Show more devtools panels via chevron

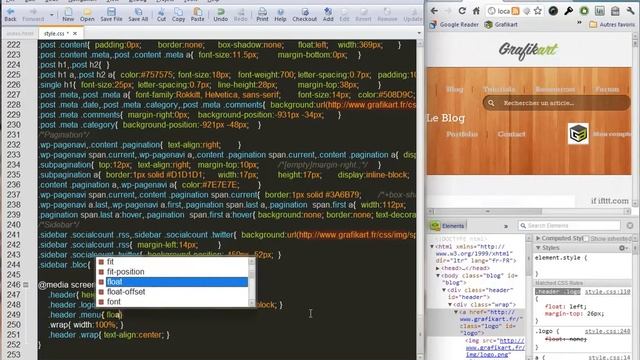tap(506, 226)
